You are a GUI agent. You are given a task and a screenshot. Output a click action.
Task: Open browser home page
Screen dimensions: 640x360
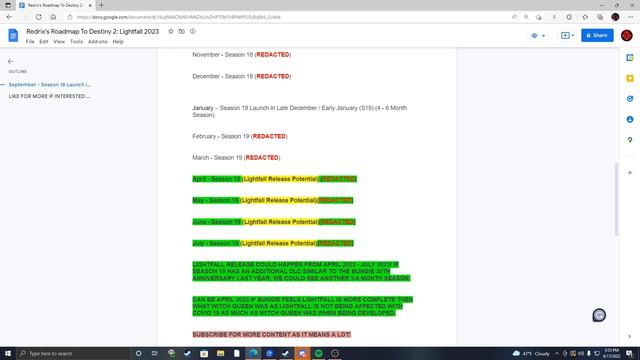pos(53,17)
